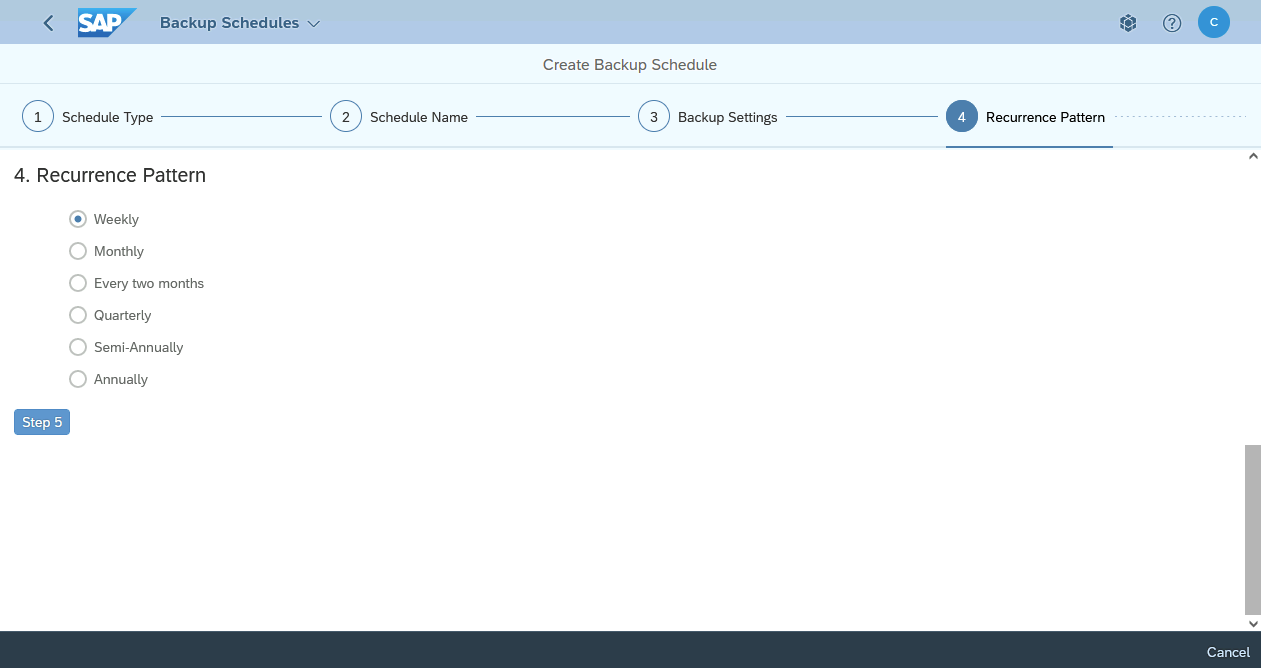The height and width of the screenshot is (668, 1261).
Task: Click the user avatar with letter C
Action: tap(1214, 22)
